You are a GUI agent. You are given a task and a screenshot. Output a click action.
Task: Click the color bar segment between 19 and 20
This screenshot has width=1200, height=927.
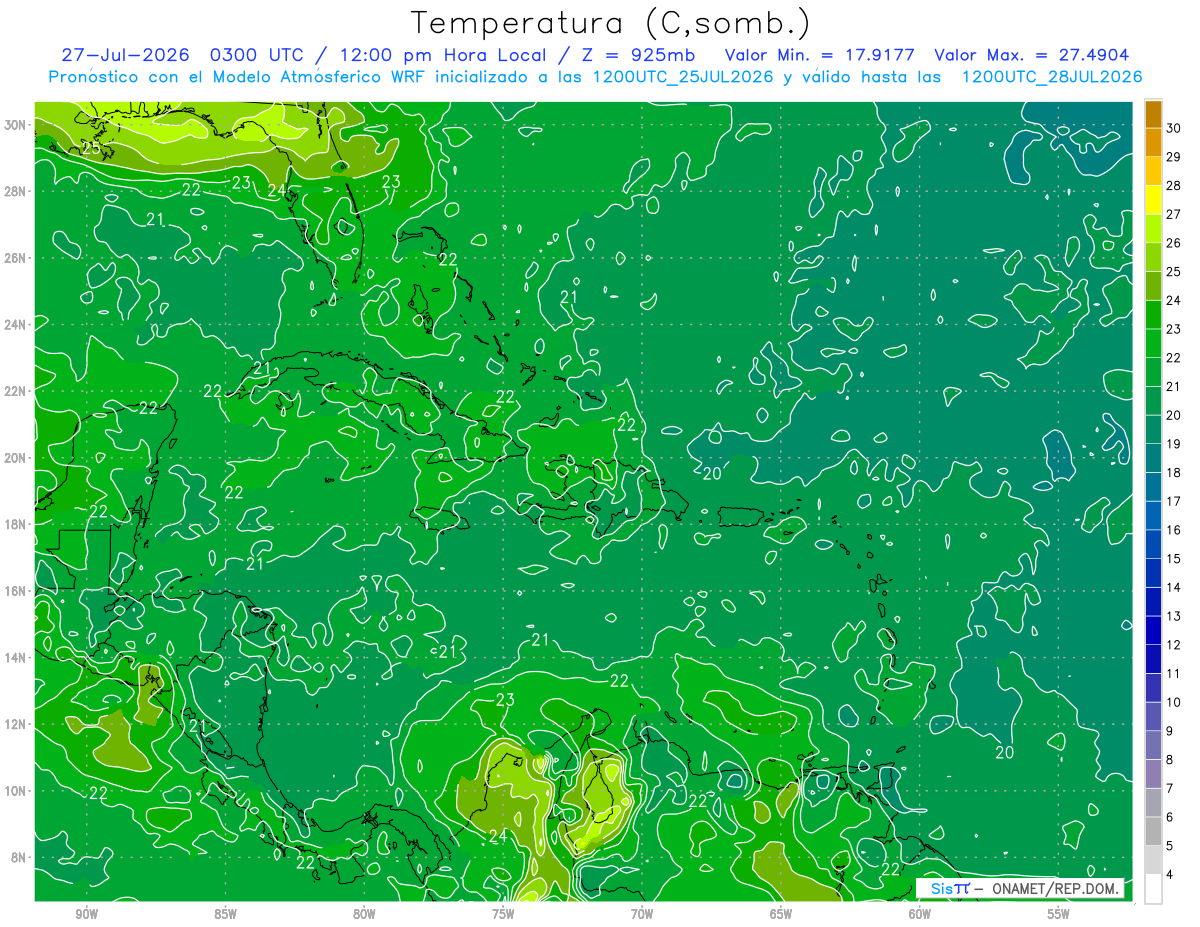coord(1154,430)
